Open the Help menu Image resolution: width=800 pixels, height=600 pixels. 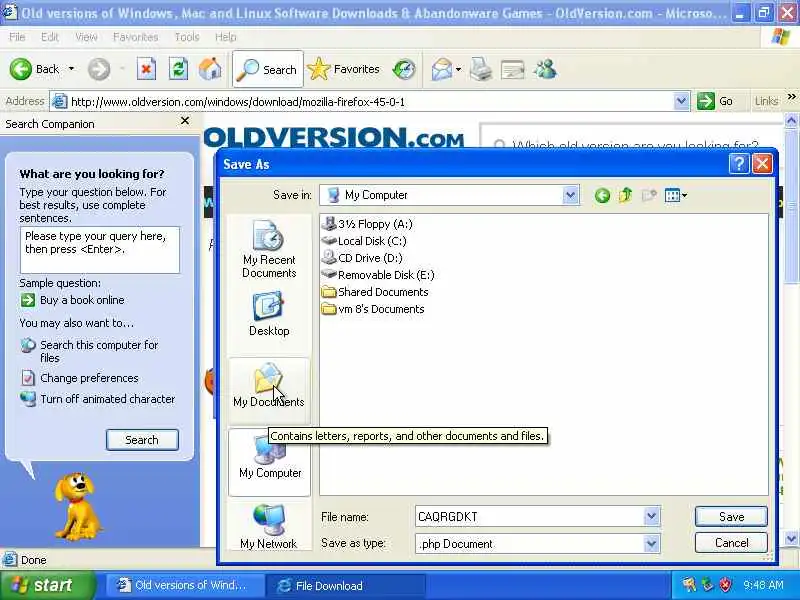pyautogui.click(x=226, y=37)
